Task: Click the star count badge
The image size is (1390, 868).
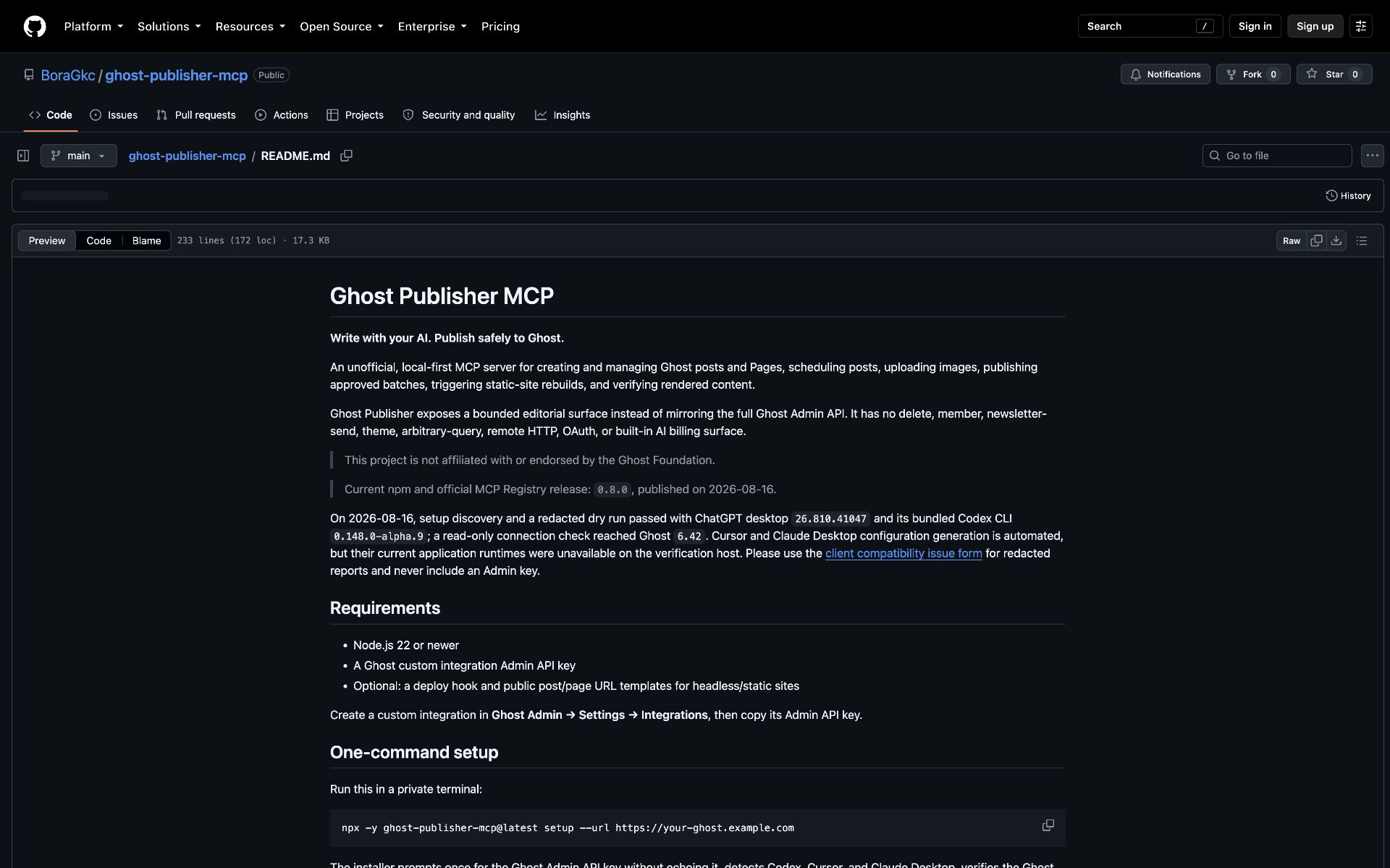Action: 1355,74
